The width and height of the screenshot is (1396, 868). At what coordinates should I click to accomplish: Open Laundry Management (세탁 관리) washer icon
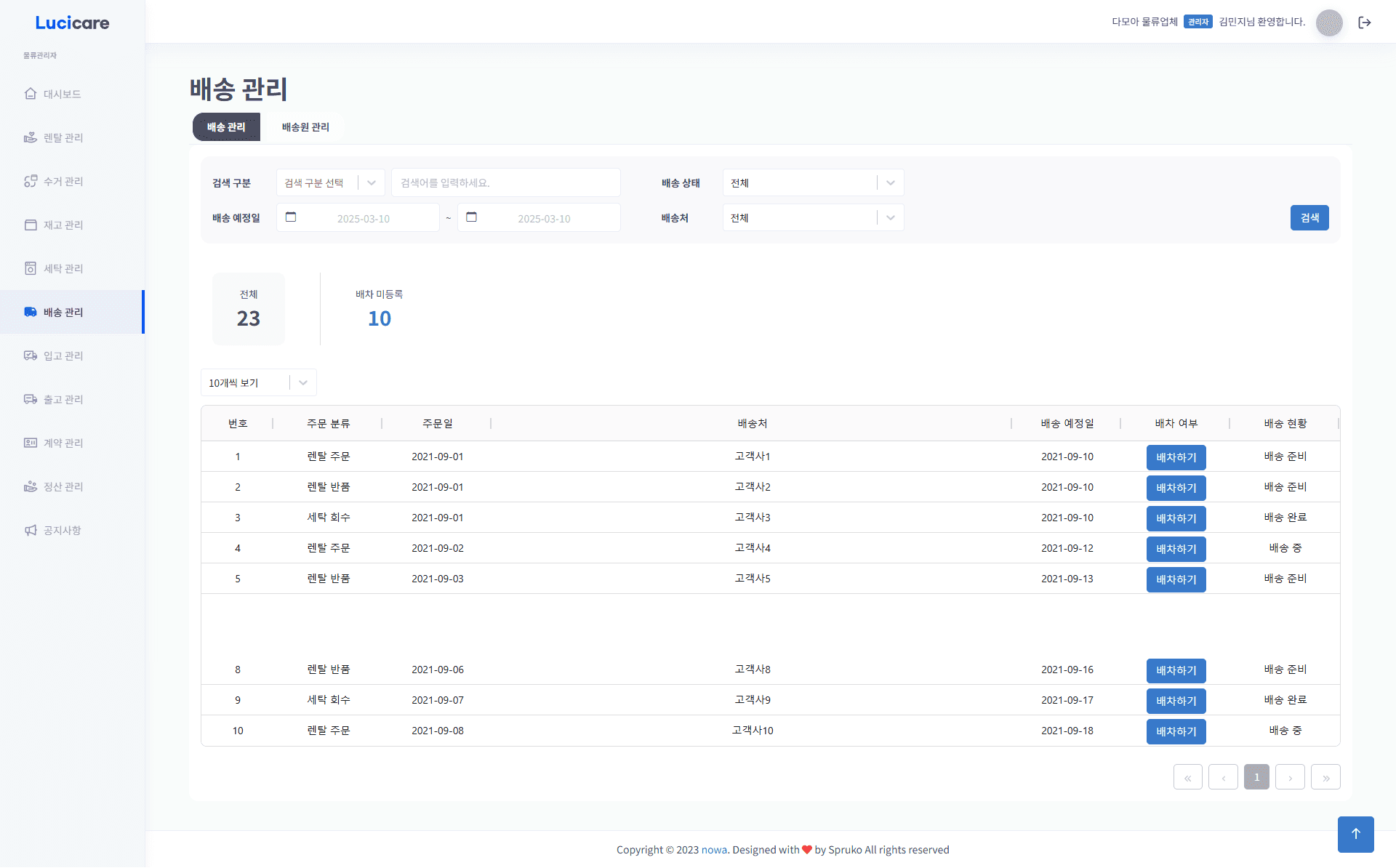pyautogui.click(x=31, y=268)
